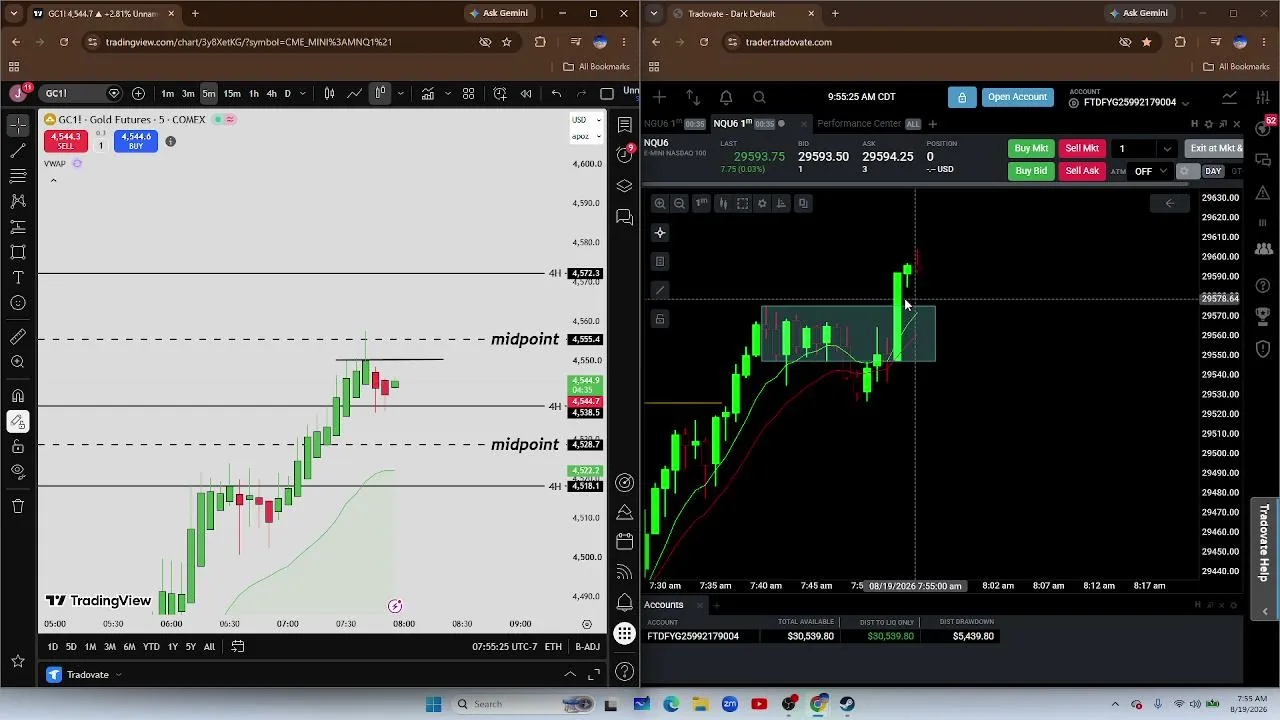Click the red Sell Mkt button

[x=1082, y=149]
